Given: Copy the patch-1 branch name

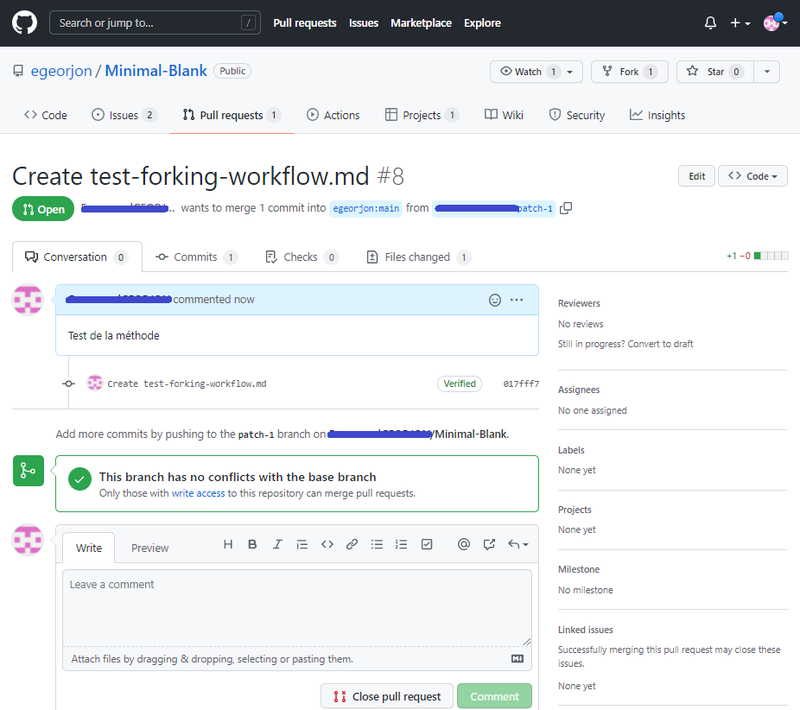Looking at the screenshot, I should (565, 208).
